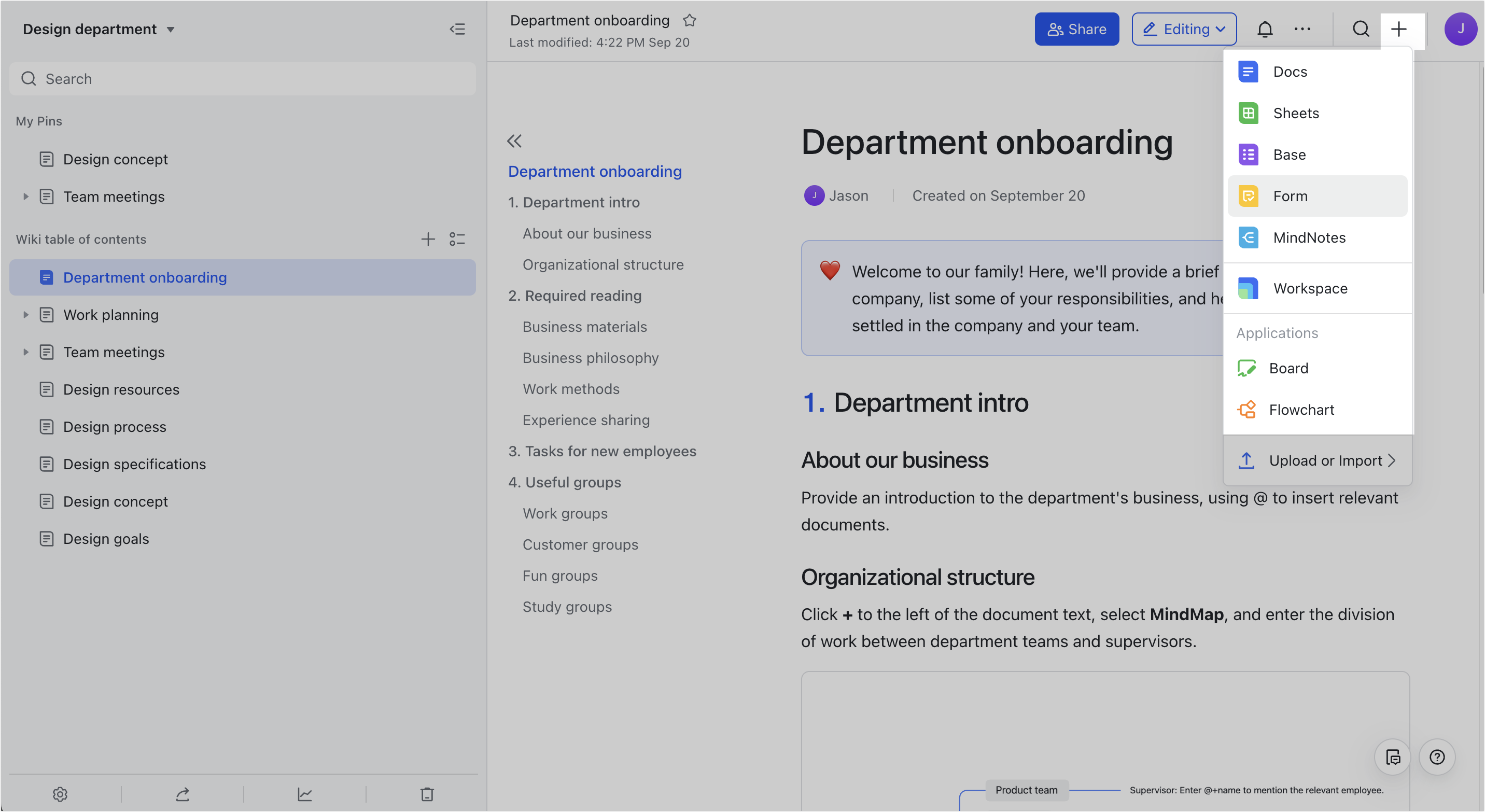Viewport: 1485px width, 812px height.
Task: Open the more options ellipsis menu
Action: (x=1302, y=29)
